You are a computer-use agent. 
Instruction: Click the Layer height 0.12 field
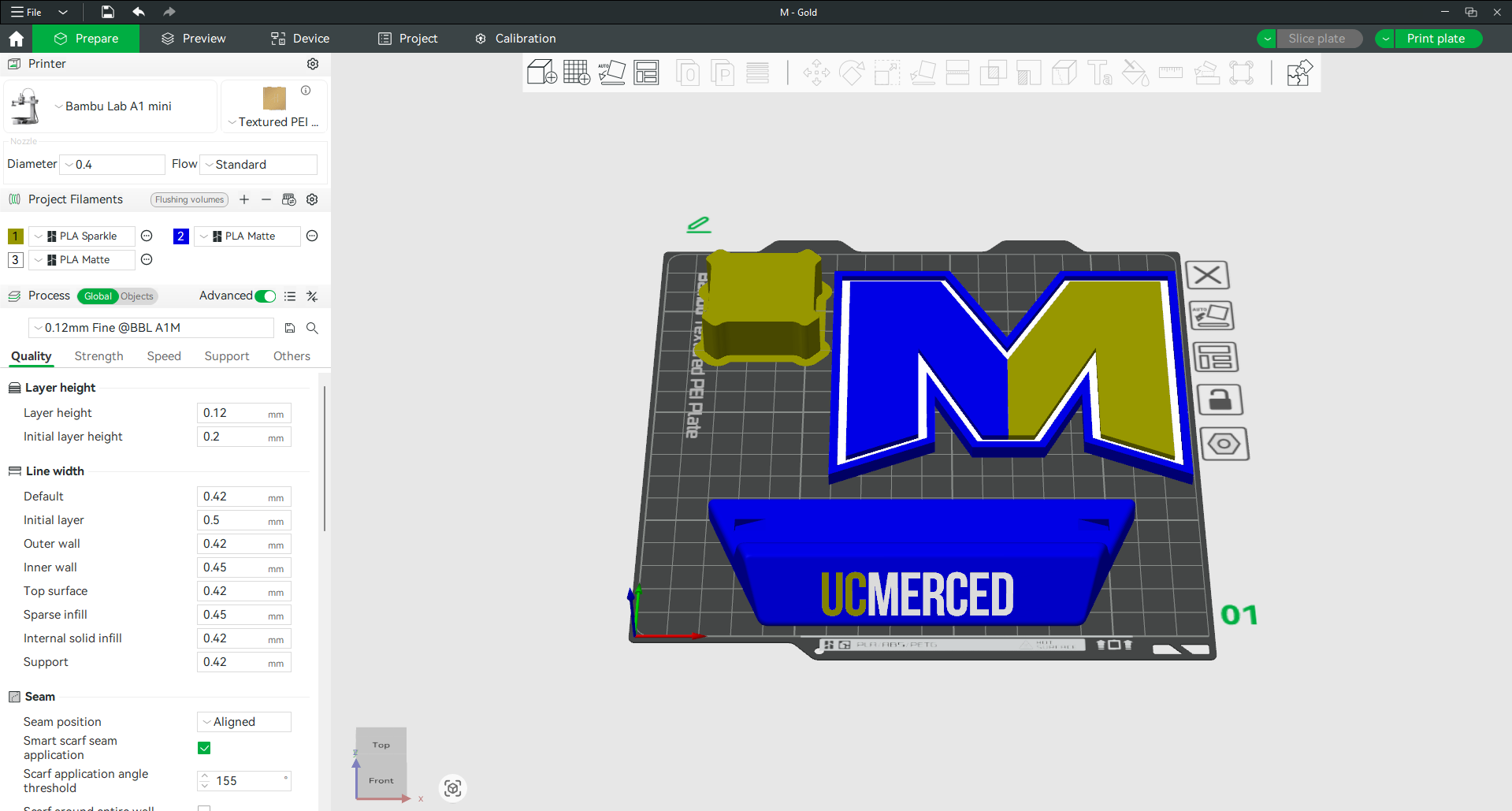pyautogui.click(x=244, y=413)
